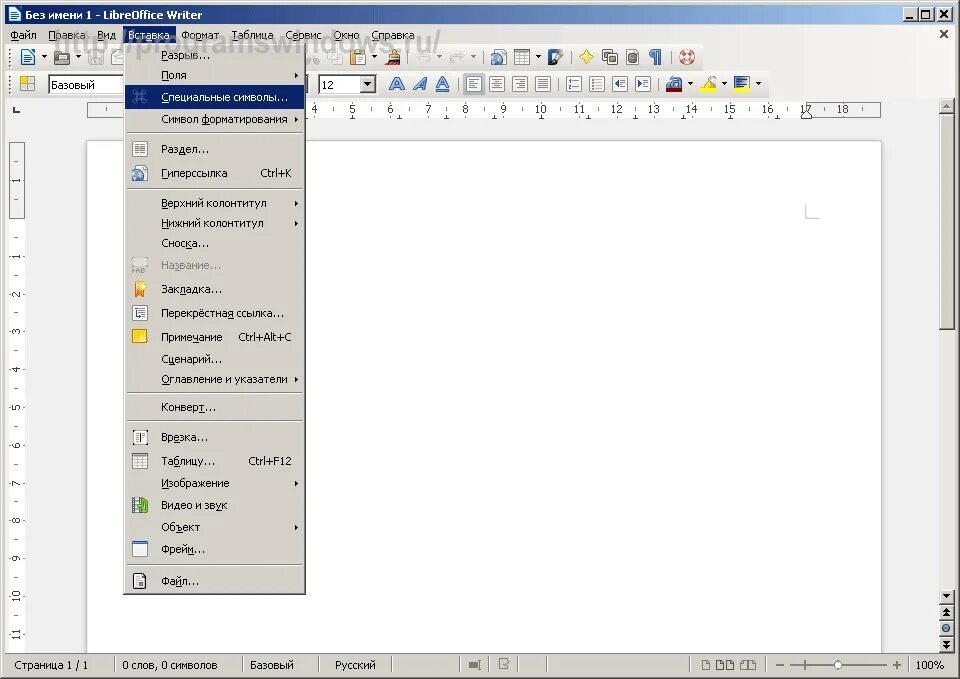Image resolution: width=960 pixels, height=679 pixels.
Task: Select the Гиперссылка menu entry
Action: 214,173
